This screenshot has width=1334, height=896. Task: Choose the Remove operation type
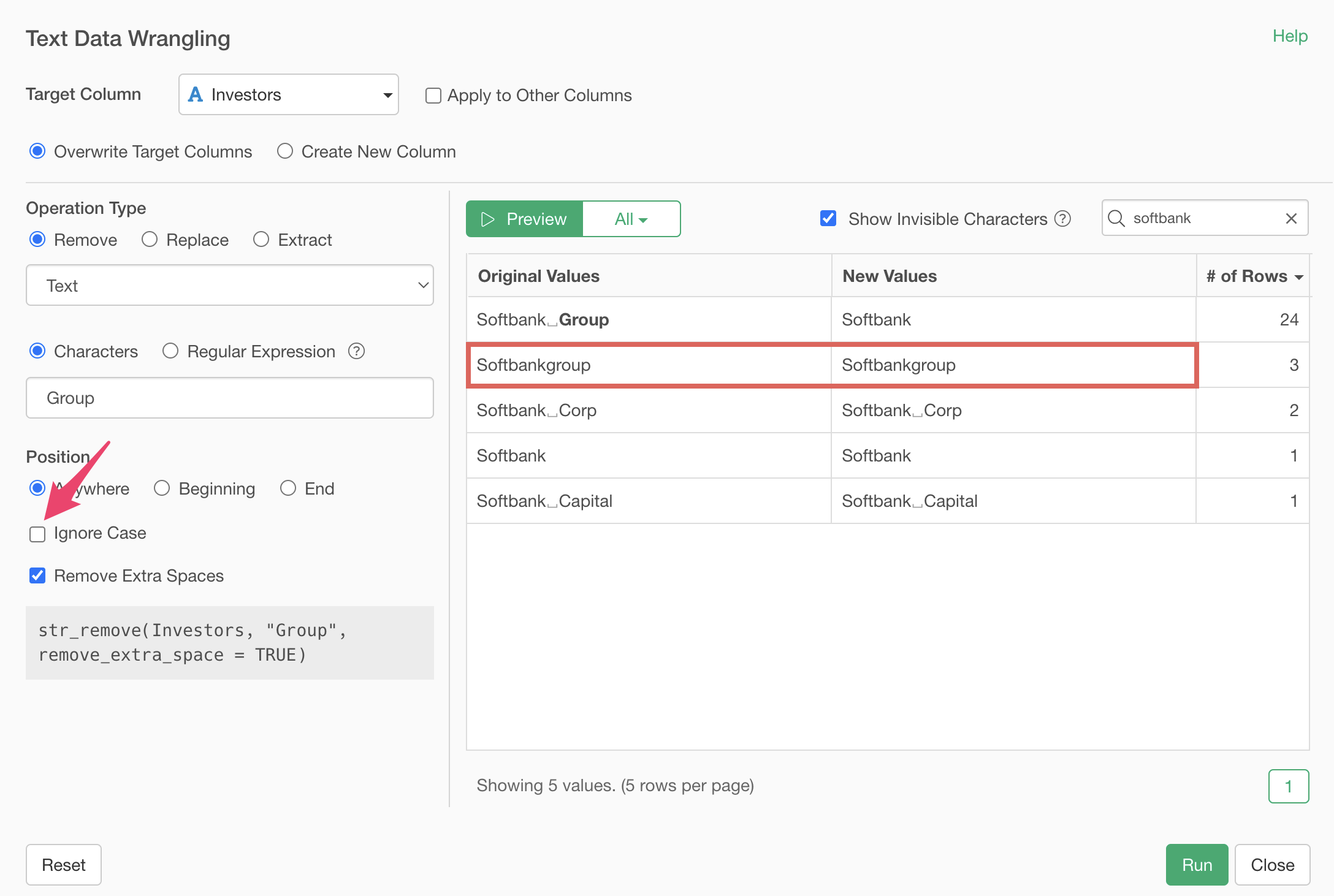pos(37,239)
